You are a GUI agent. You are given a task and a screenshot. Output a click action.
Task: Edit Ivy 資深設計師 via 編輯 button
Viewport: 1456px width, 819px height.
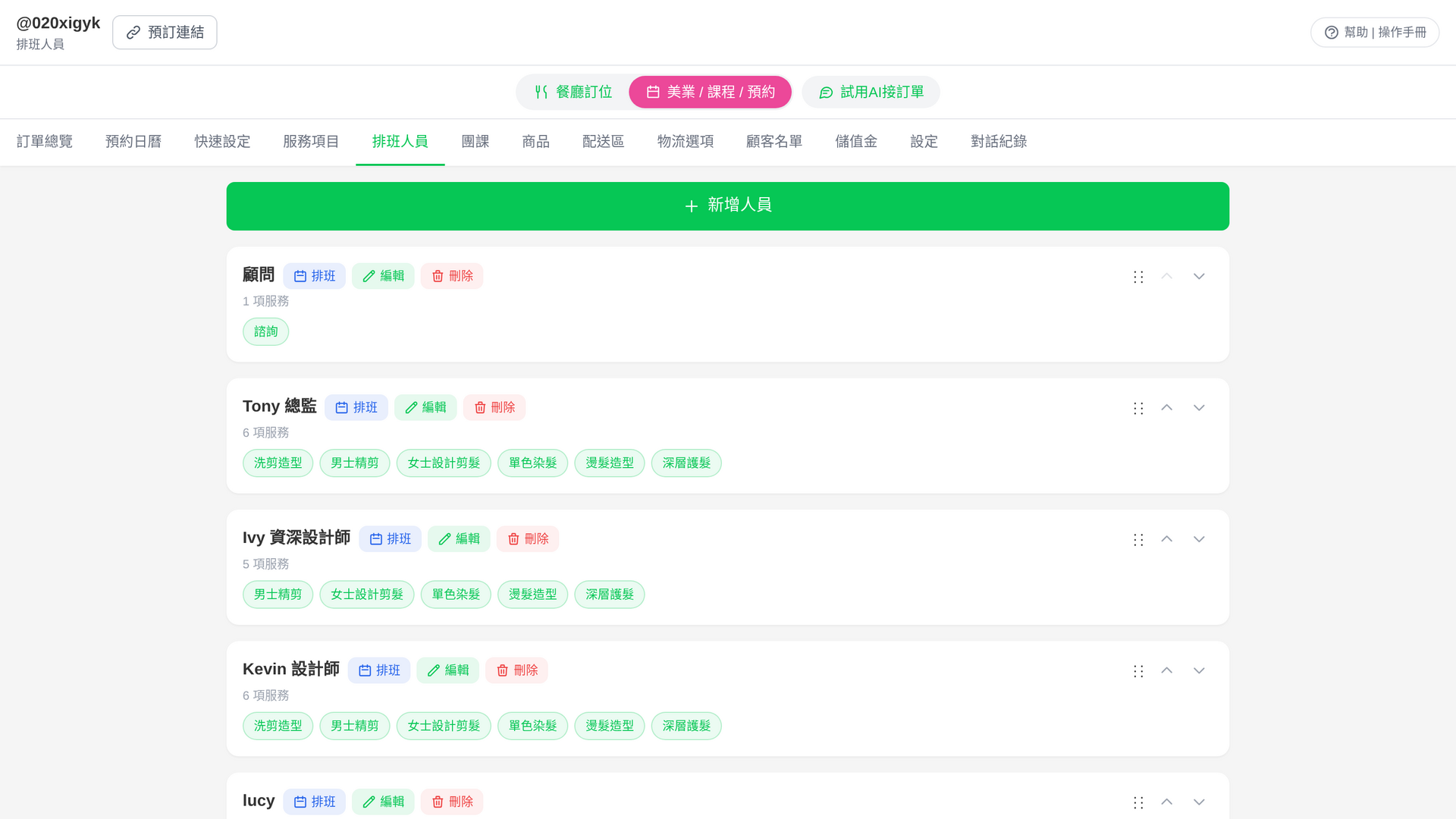click(459, 538)
